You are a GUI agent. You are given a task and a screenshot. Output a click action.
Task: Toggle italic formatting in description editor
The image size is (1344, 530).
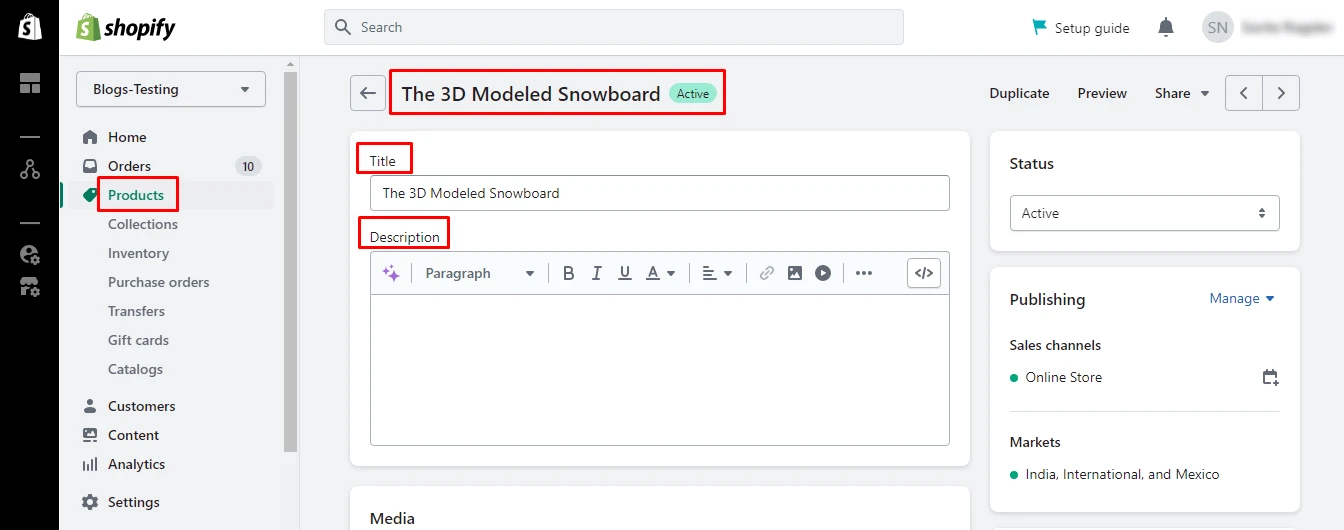pos(597,273)
